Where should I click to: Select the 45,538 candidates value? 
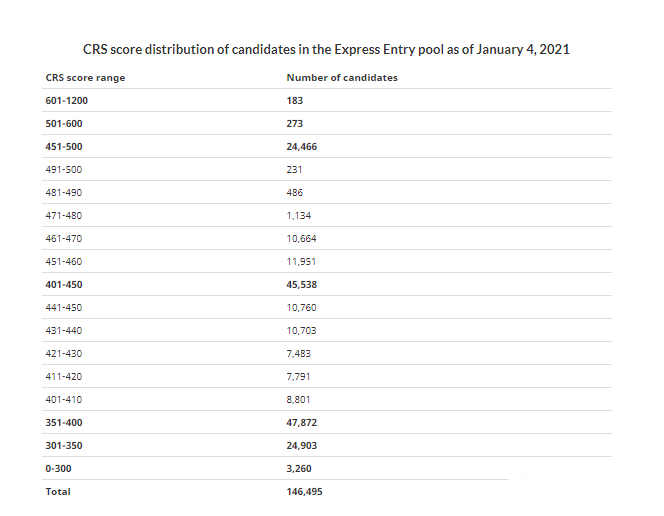302,285
